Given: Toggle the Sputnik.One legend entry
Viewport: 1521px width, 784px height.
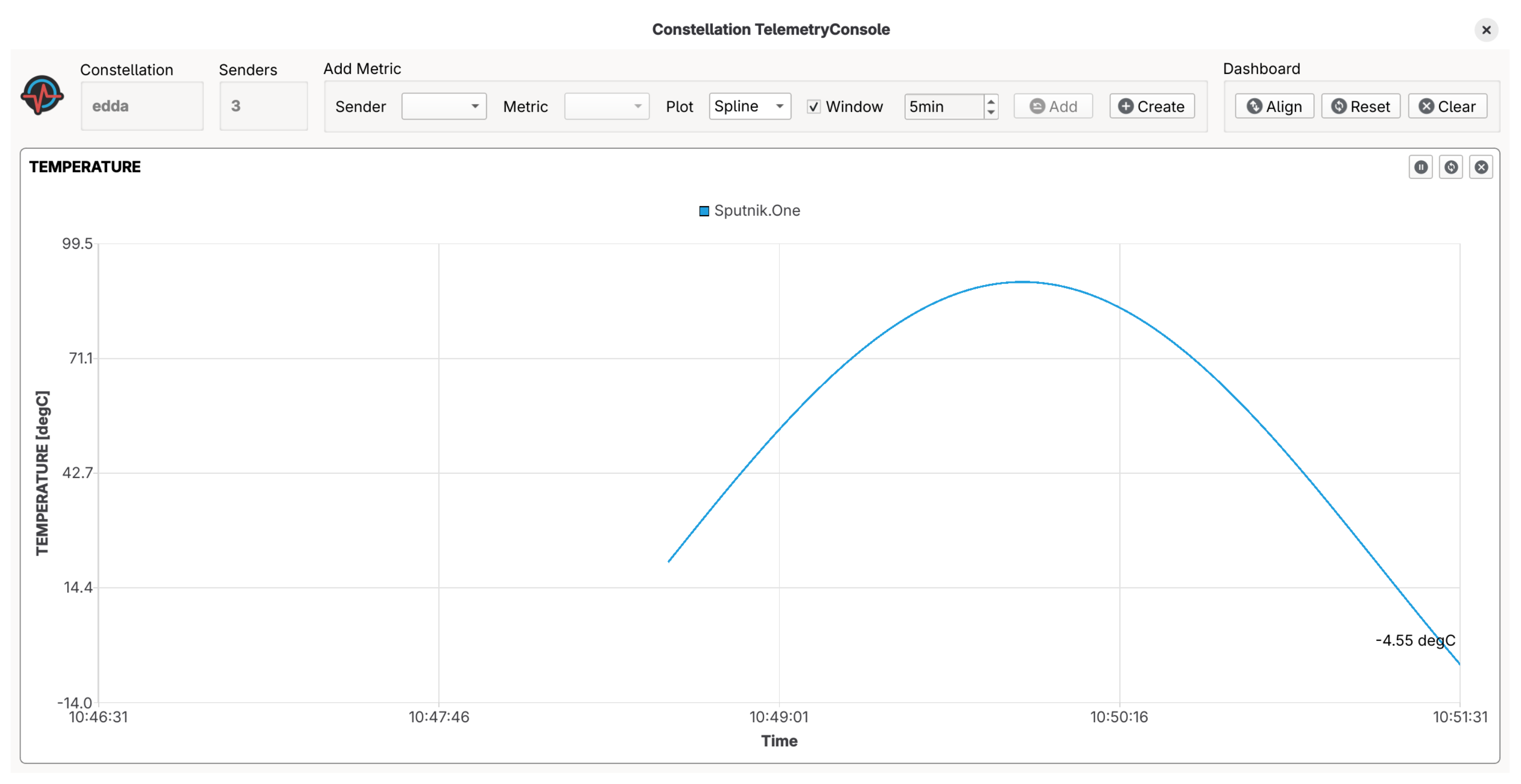Looking at the screenshot, I should 749,210.
